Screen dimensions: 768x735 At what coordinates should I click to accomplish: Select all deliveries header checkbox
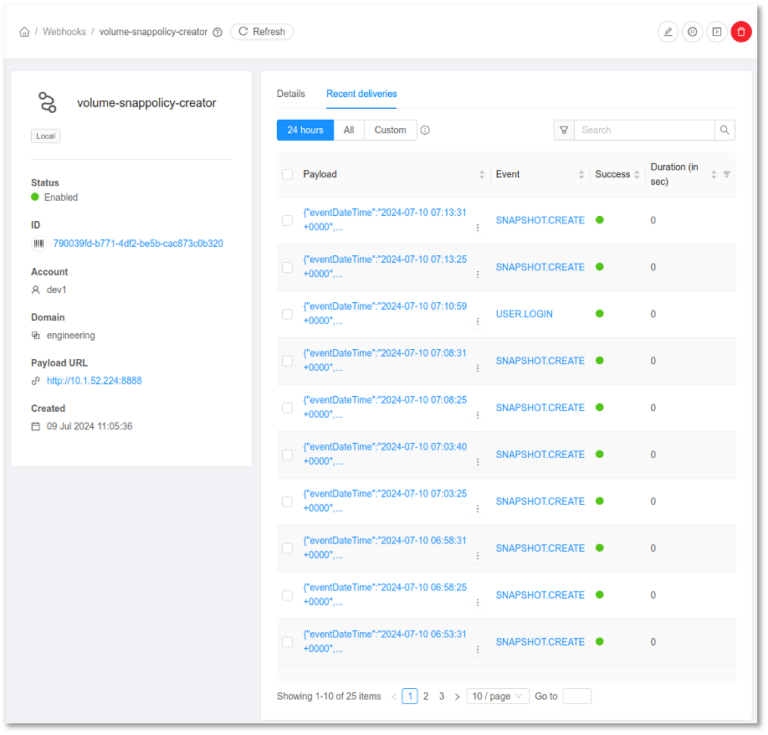[288, 174]
